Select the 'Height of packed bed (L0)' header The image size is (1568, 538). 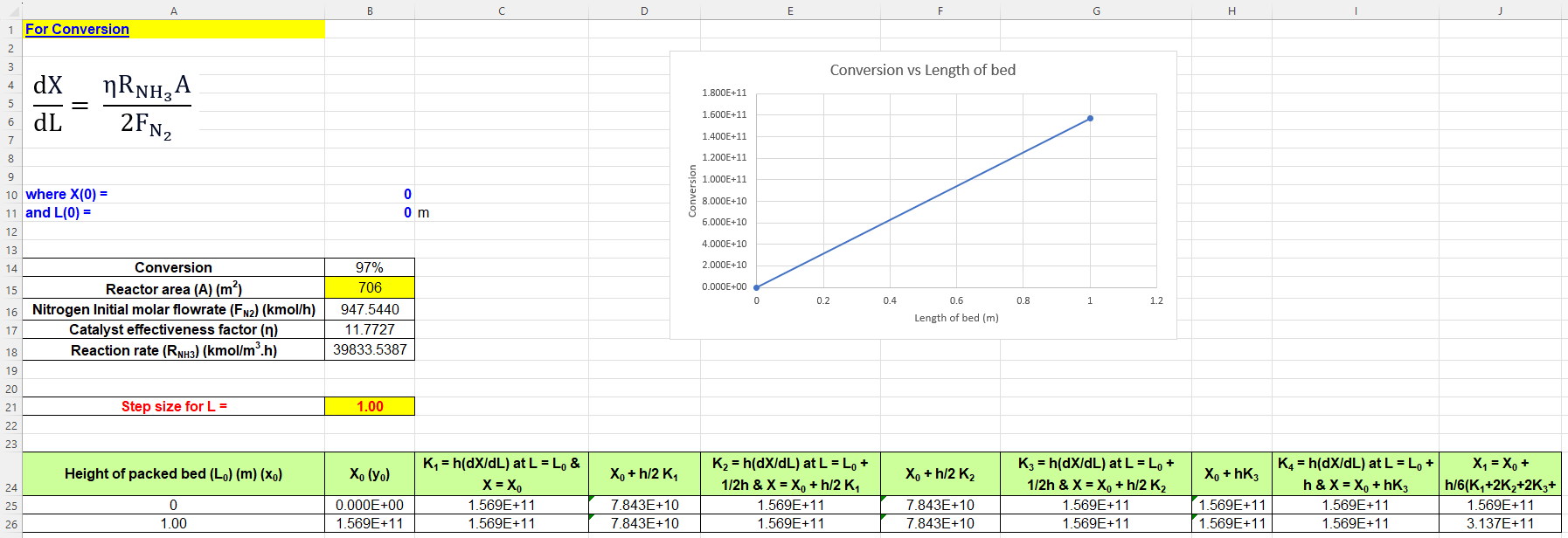(173, 473)
